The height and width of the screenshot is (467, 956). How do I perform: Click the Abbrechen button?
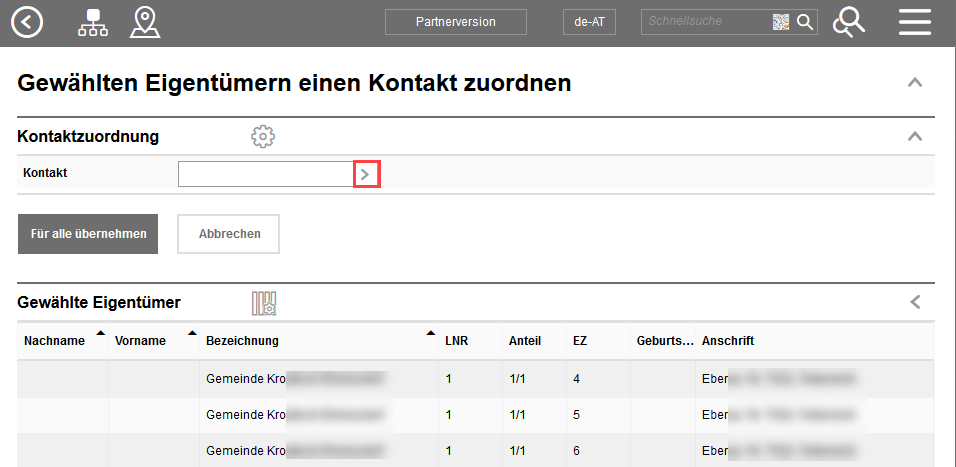point(229,234)
